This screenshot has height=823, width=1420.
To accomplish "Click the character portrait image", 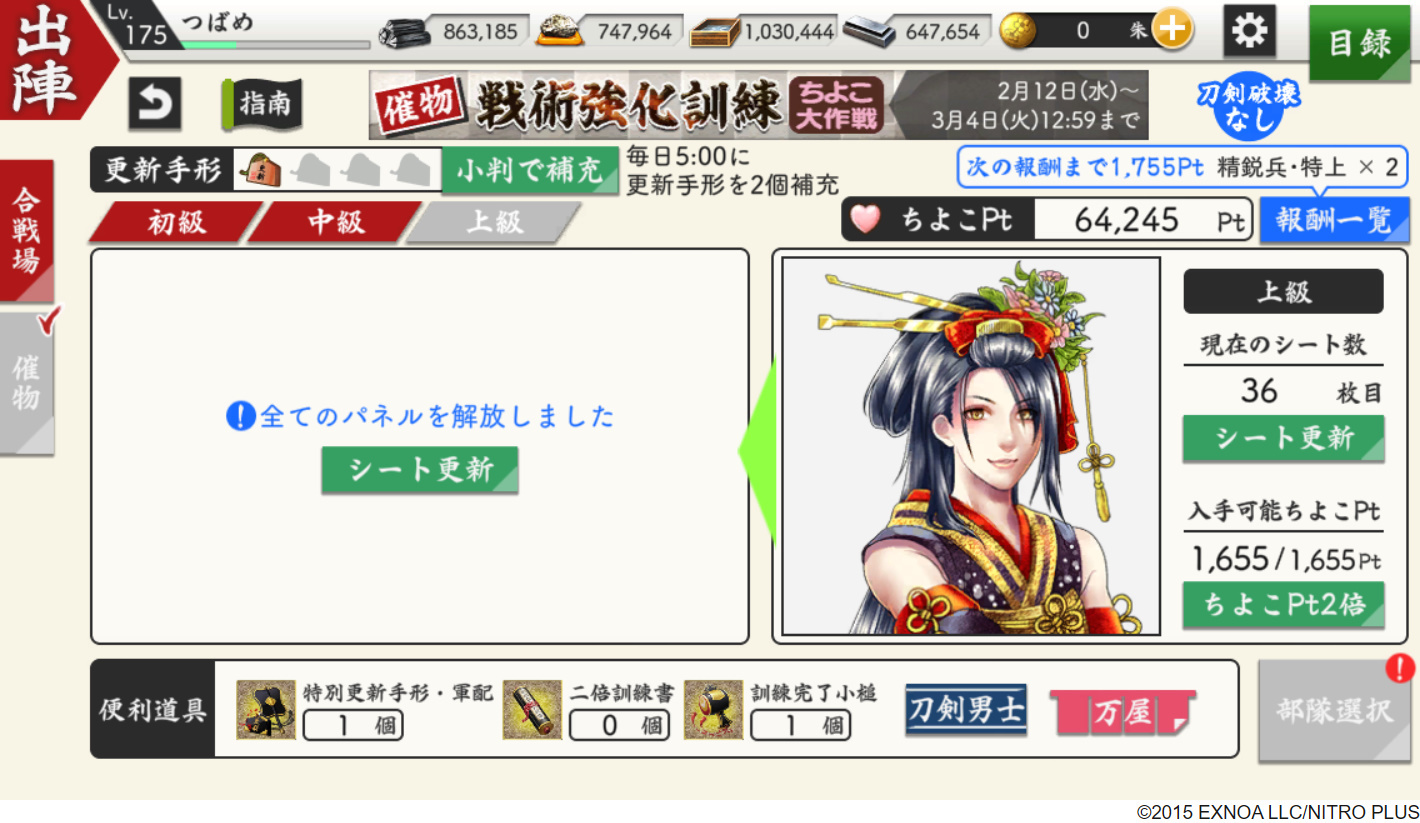I will coord(971,446).
